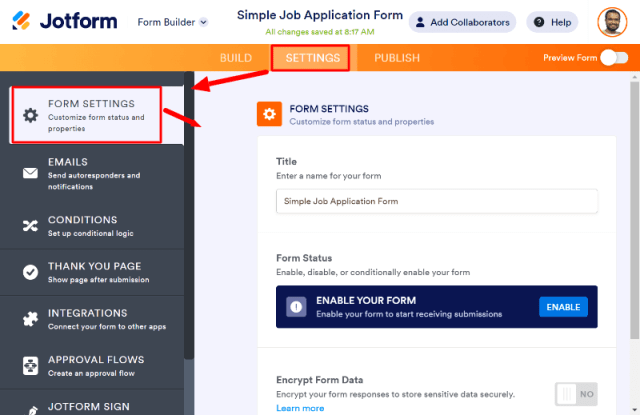Open THANK YOU PAGE settings in sidebar
The width and height of the screenshot is (640, 415).
click(92, 272)
